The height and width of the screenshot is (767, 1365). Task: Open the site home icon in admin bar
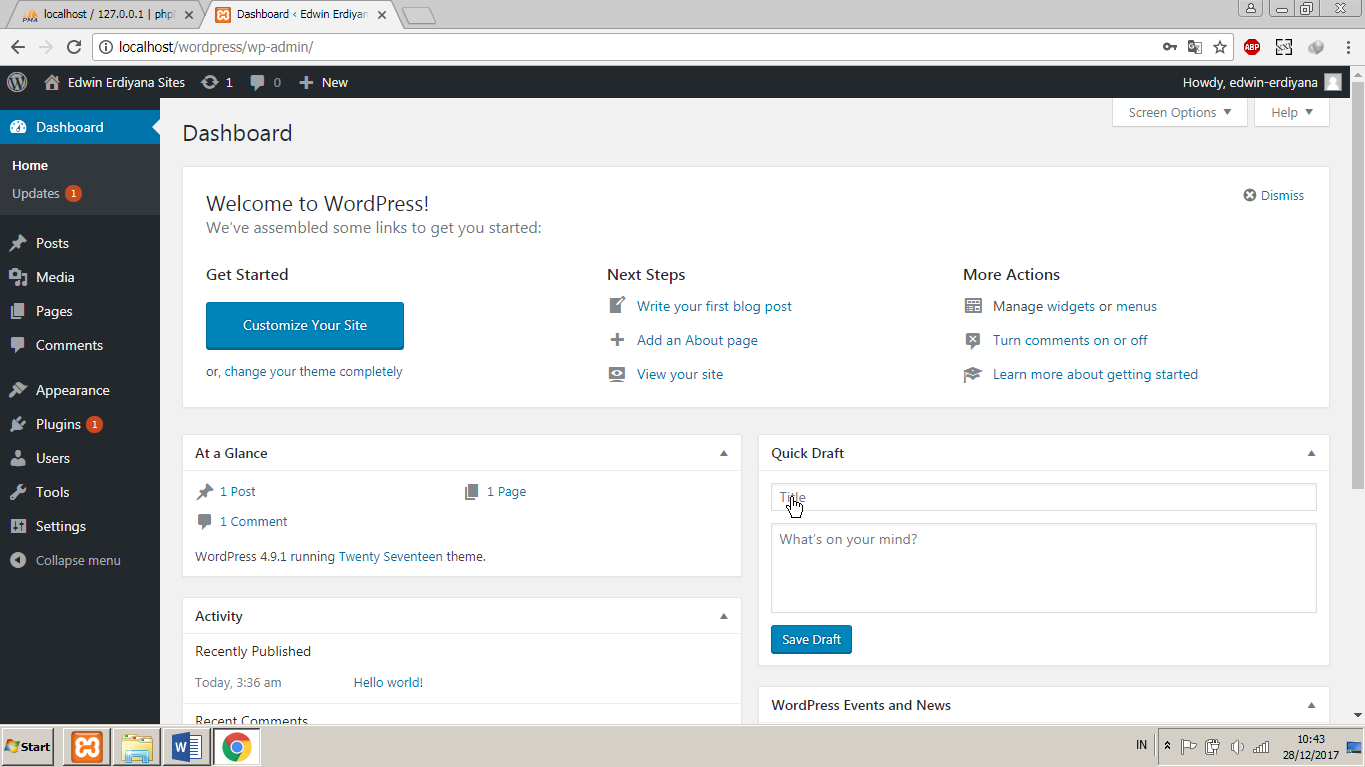click(52, 83)
